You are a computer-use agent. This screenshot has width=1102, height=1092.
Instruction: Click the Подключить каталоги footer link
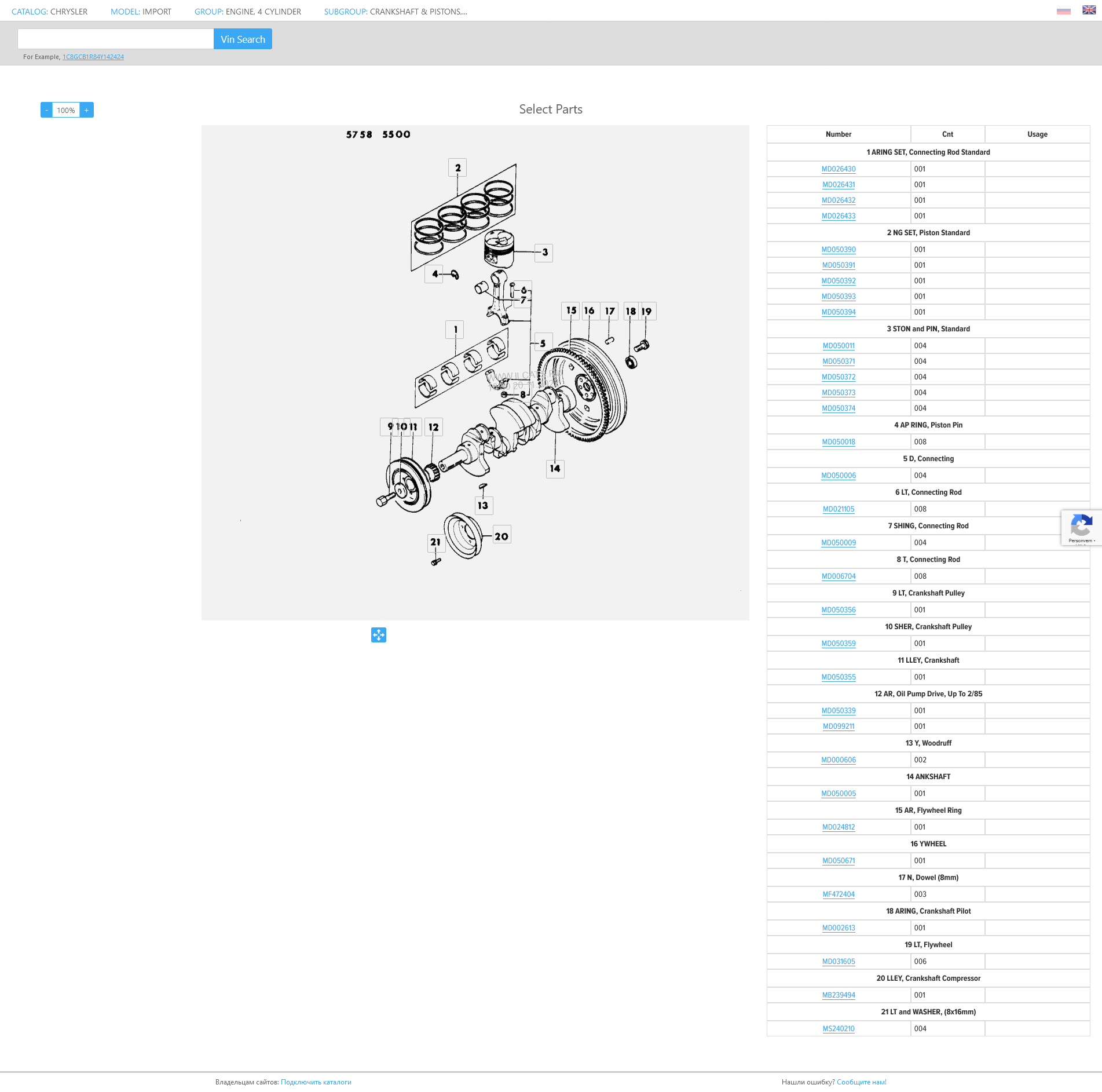[316, 1082]
